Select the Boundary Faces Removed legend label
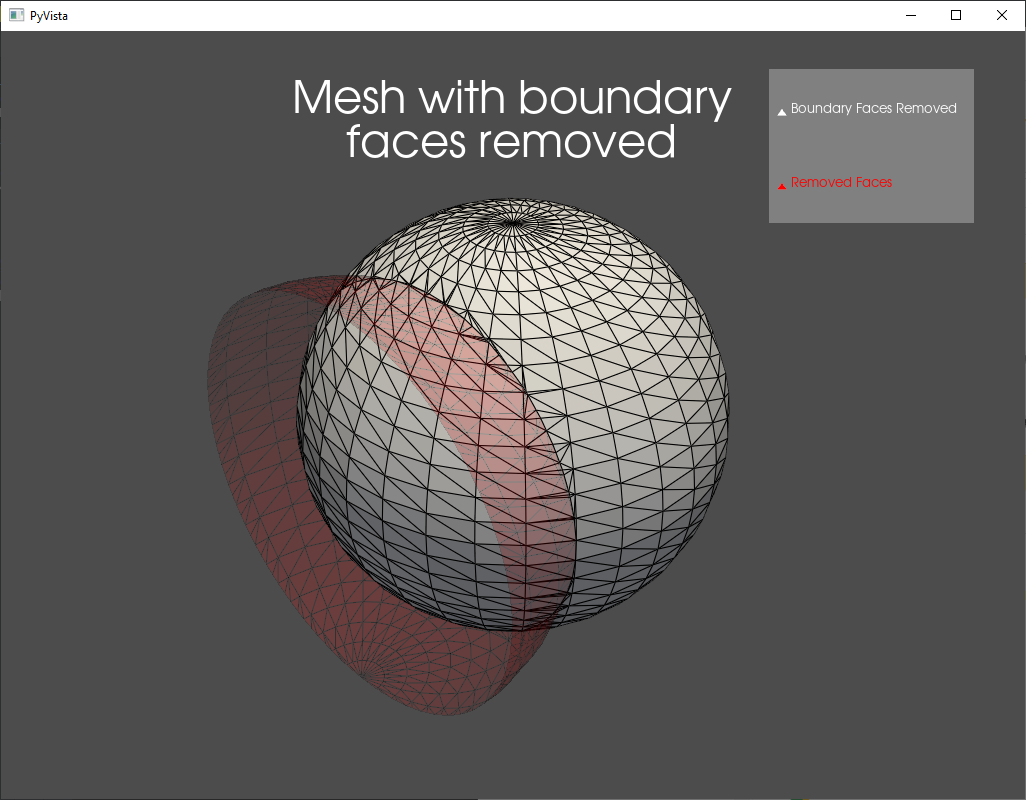The height and width of the screenshot is (800, 1026). point(874,108)
